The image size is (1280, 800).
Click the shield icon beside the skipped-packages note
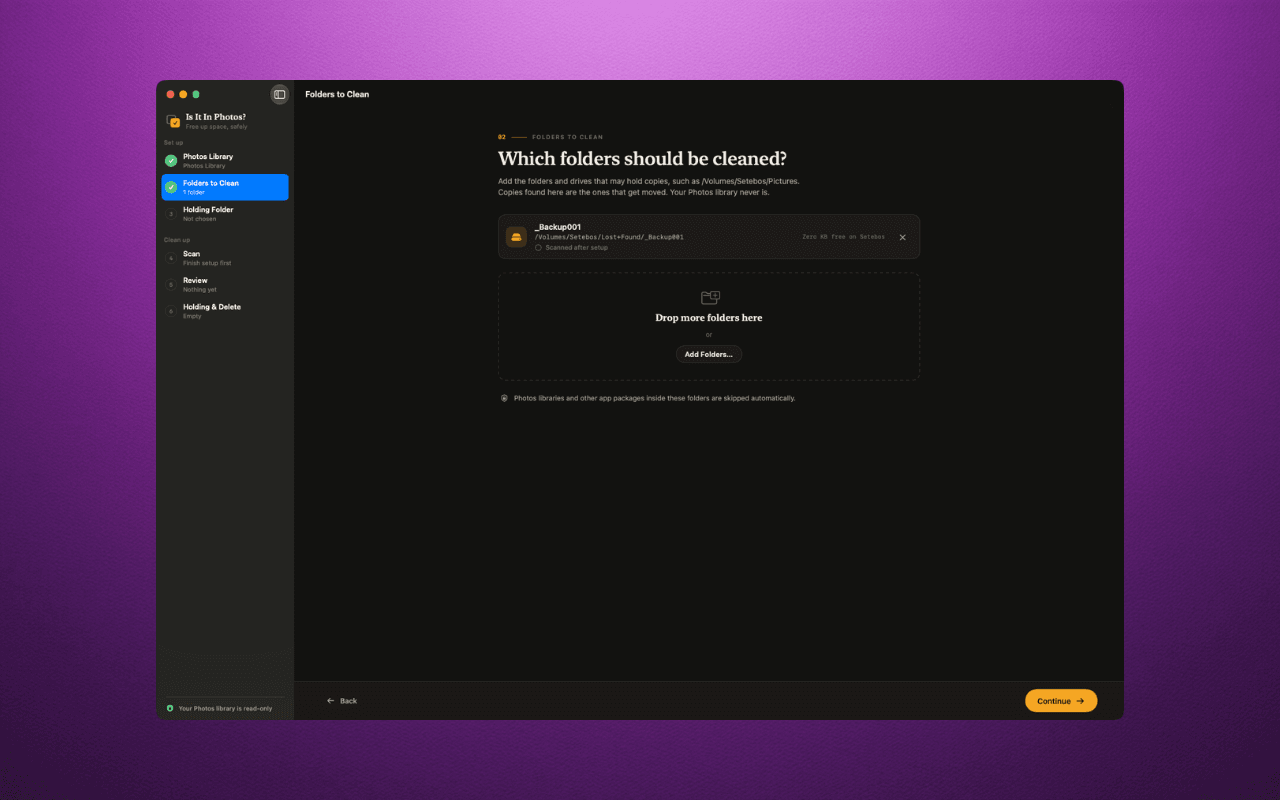(504, 398)
